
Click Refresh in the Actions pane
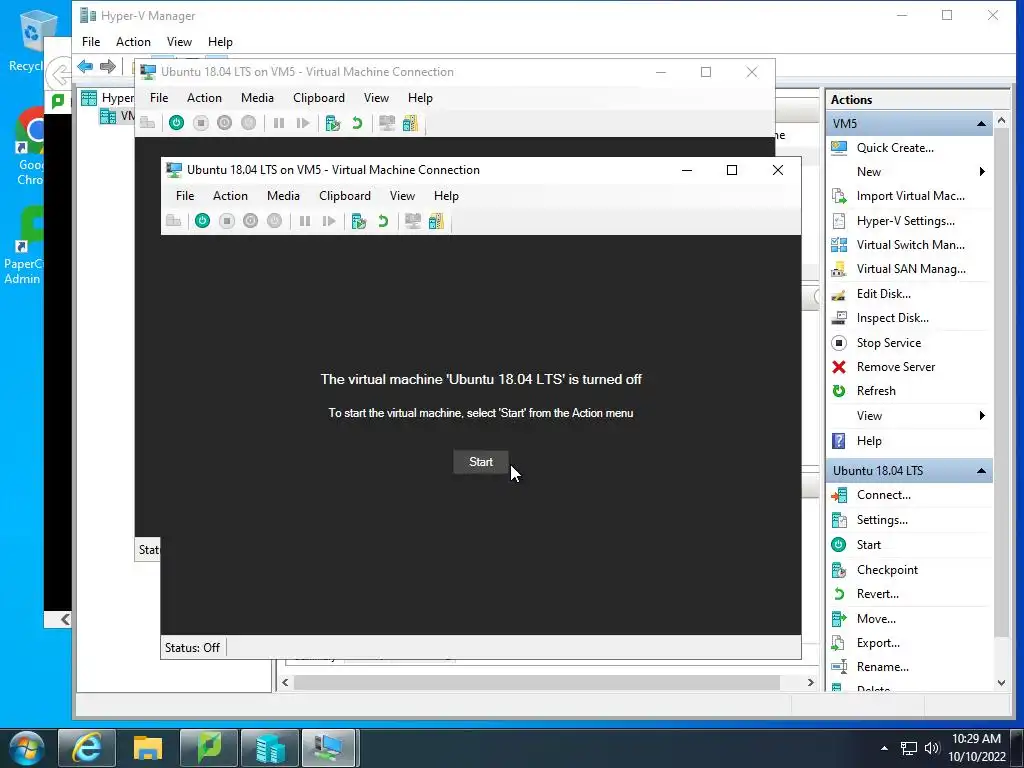coord(876,391)
